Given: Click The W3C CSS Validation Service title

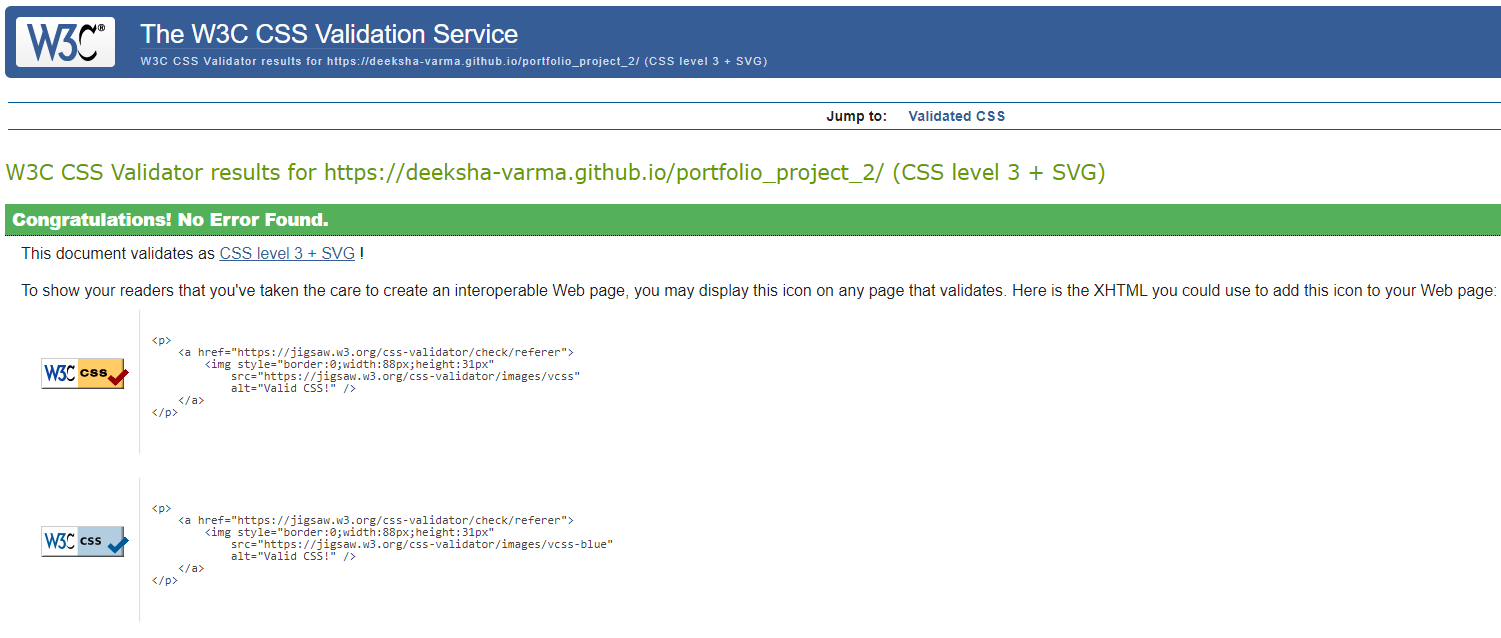Looking at the screenshot, I should (329, 34).
